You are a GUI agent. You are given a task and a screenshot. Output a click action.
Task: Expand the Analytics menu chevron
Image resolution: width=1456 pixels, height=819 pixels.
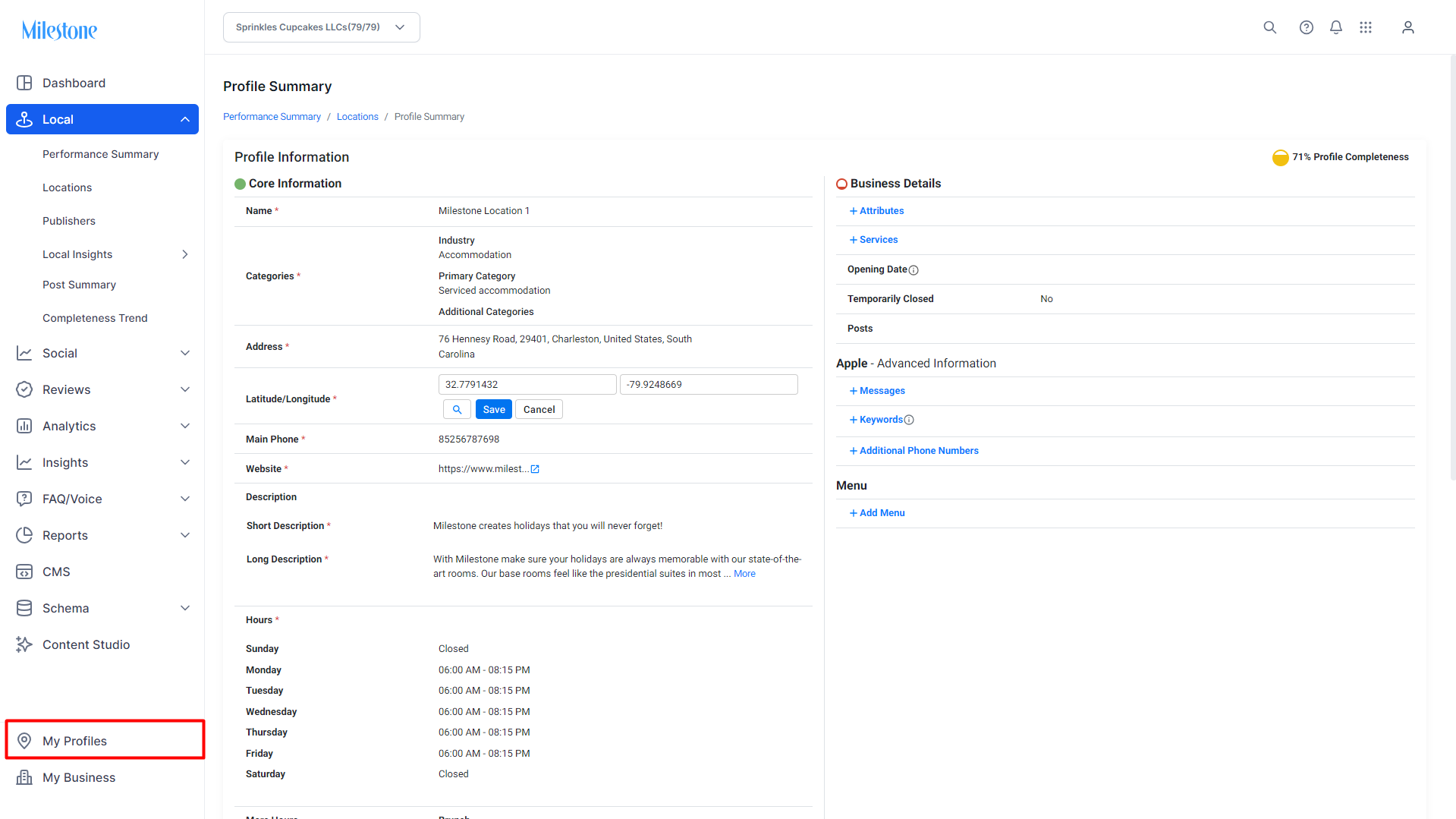click(184, 426)
